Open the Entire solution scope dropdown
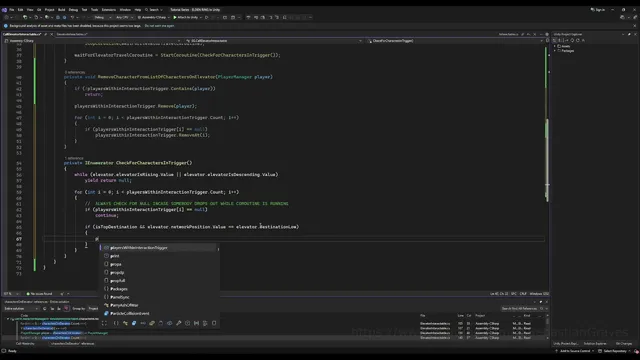 point(21,309)
